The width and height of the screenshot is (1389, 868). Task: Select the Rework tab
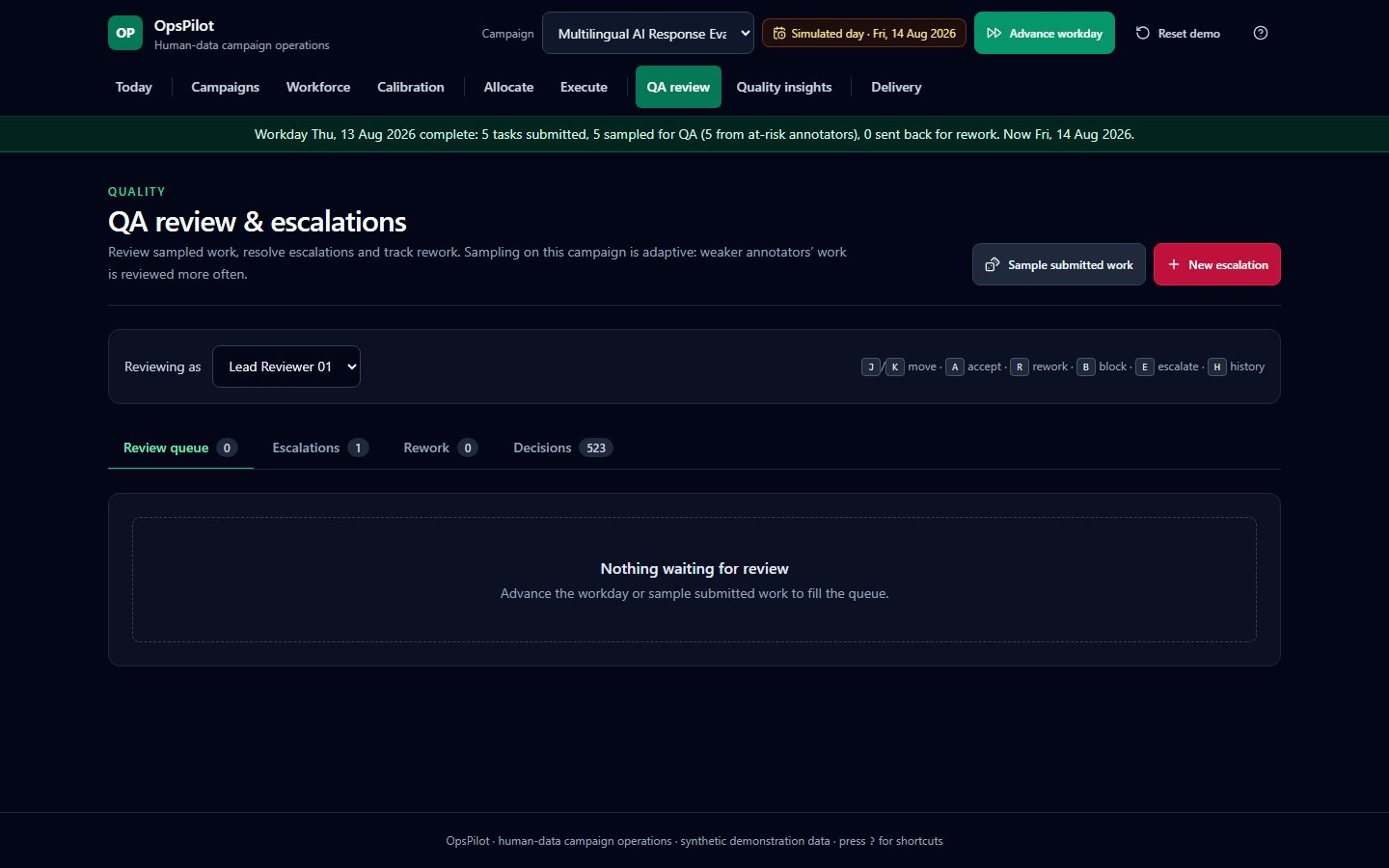(x=440, y=448)
